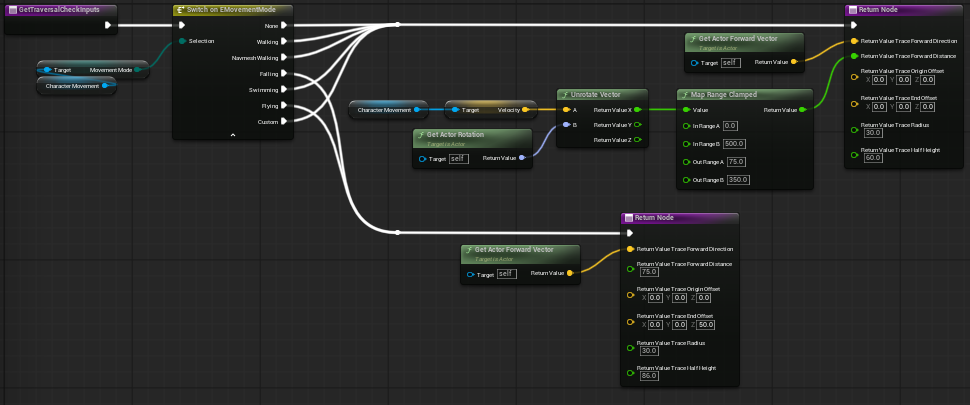Select the Unrotate Vector node header
This screenshot has width=970, height=405.
point(602,94)
